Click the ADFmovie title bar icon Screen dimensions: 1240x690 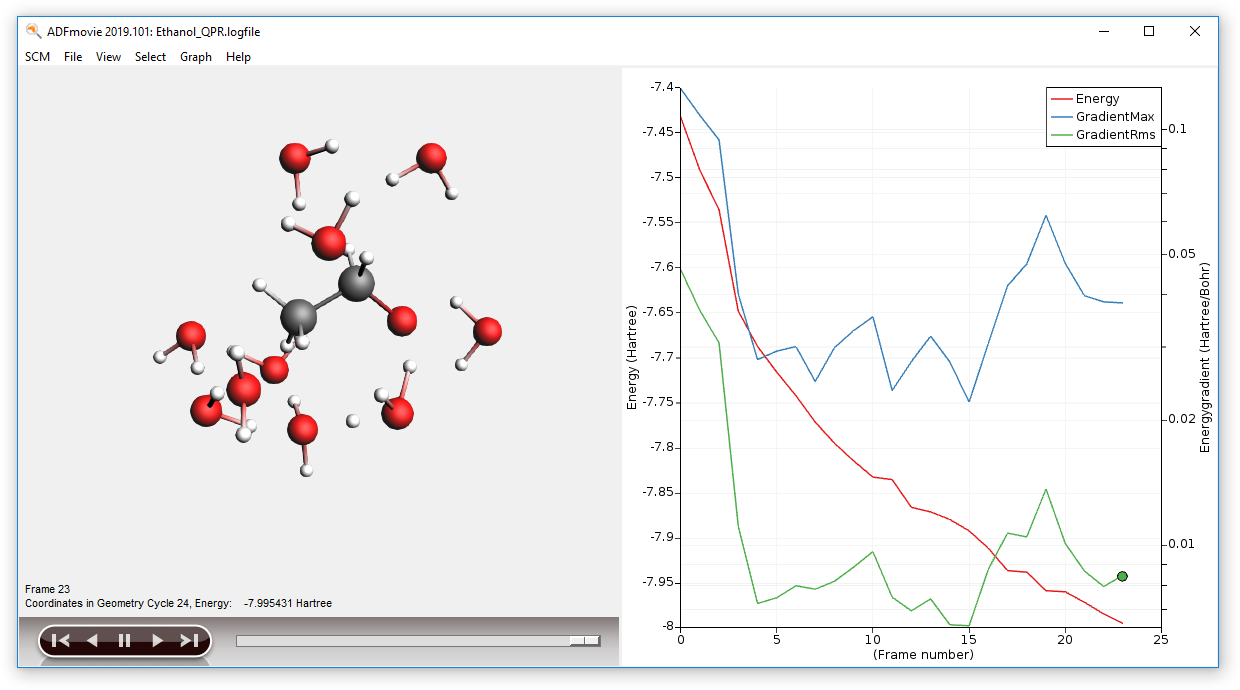pyautogui.click(x=33, y=31)
